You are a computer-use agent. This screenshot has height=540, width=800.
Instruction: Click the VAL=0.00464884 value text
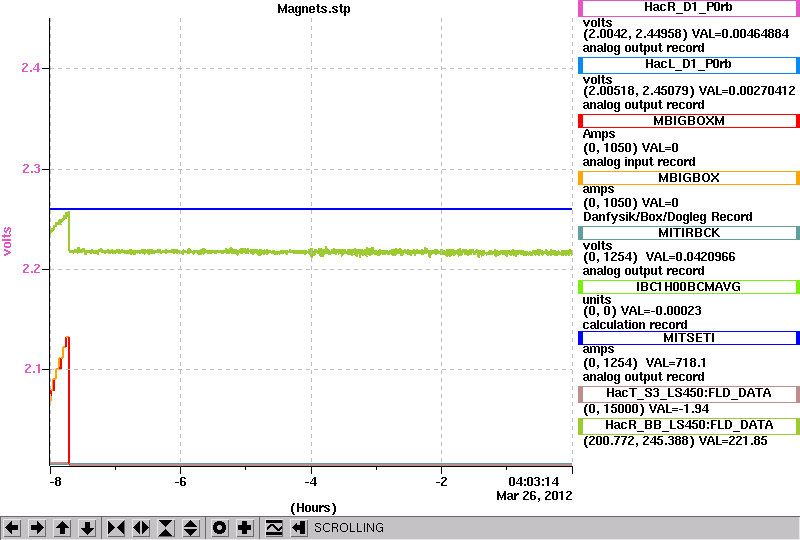[x=740, y=34]
